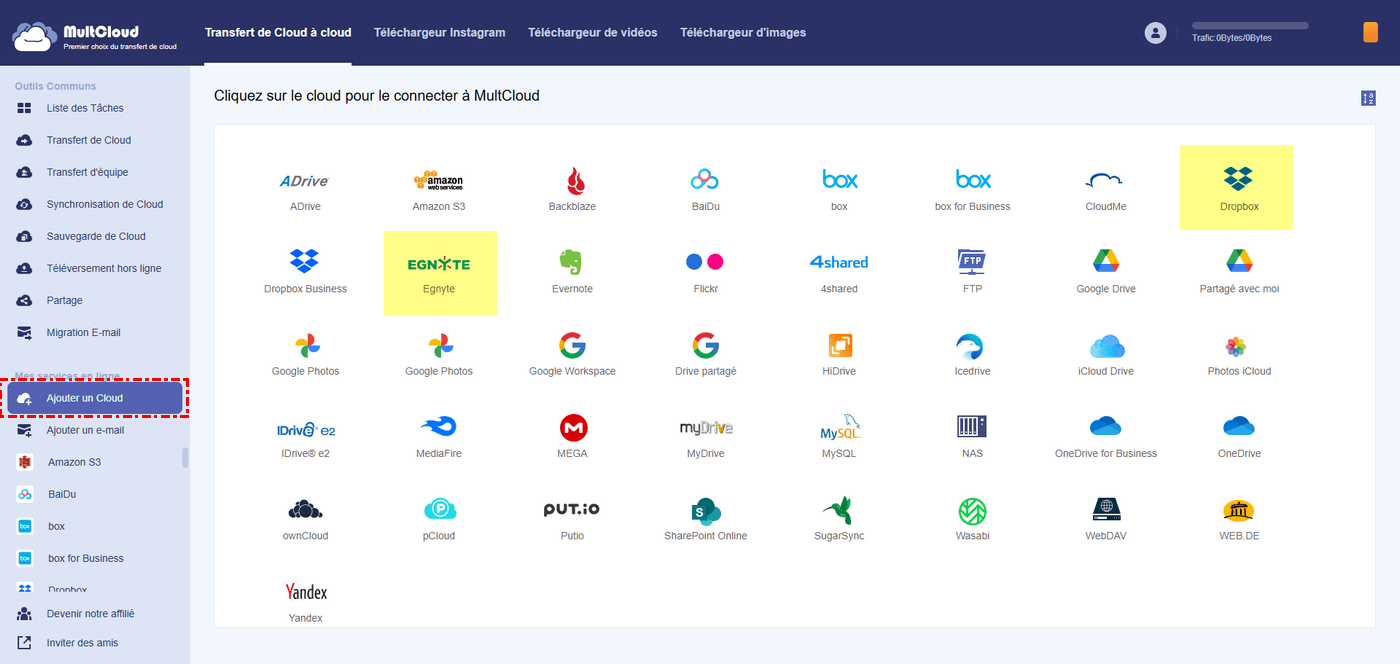This screenshot has width=1400, height=664.
Task: Click the box for Business icon in grid
Action: [x=972, y=180]
